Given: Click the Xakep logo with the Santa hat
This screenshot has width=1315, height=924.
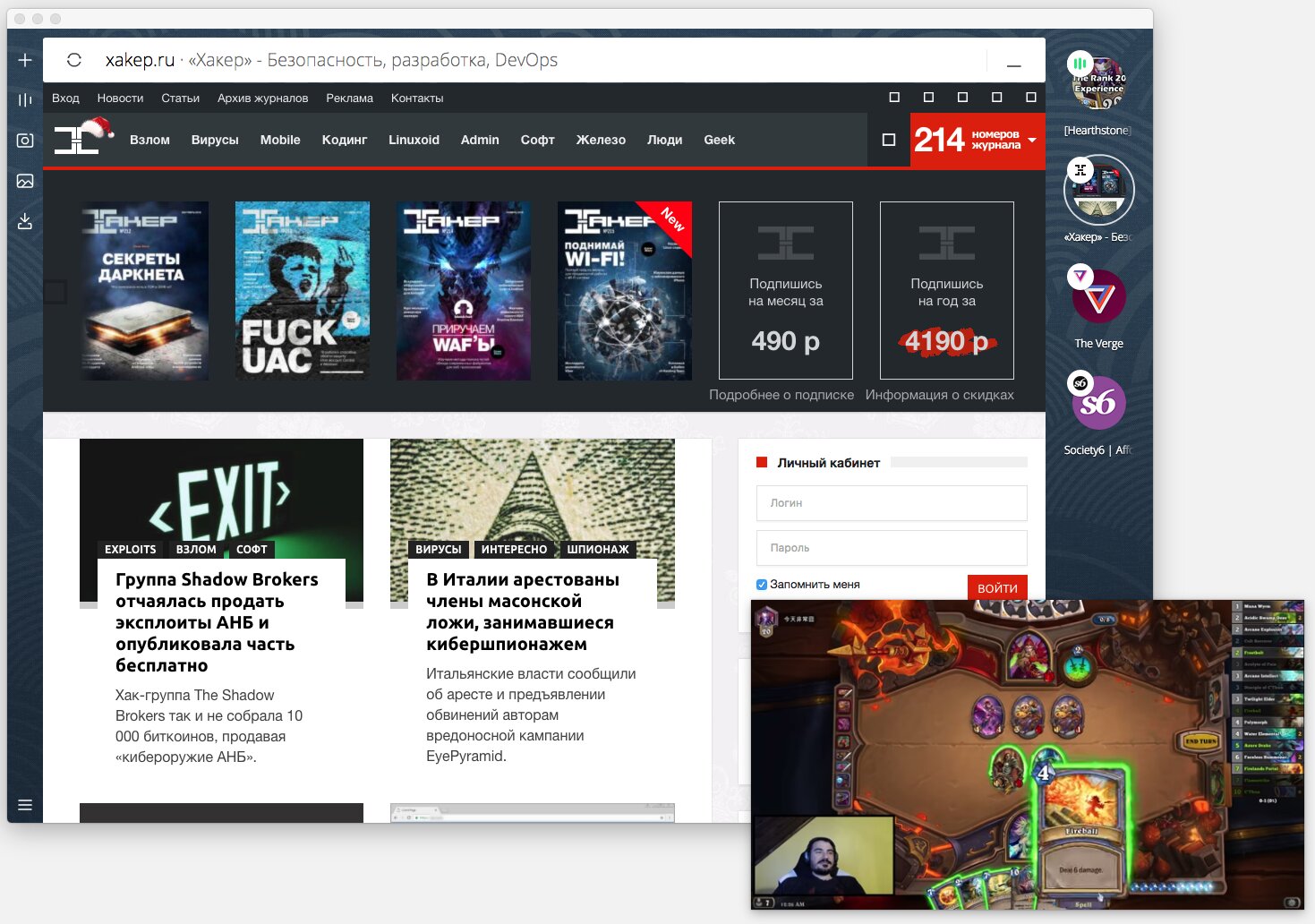Looking at the screenshot, I should [83, 137].
